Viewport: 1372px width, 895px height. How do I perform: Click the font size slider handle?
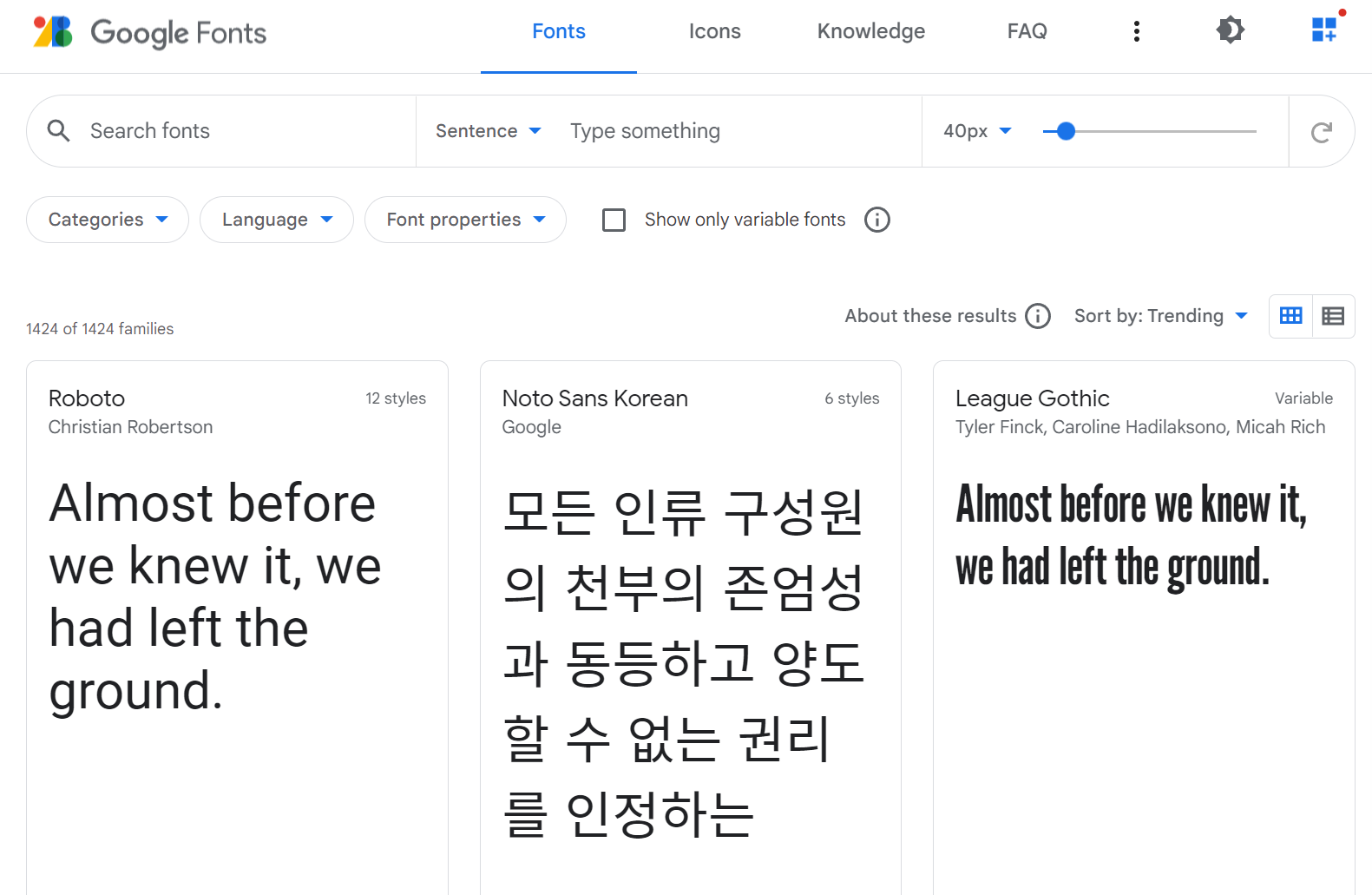point(1066,131)
